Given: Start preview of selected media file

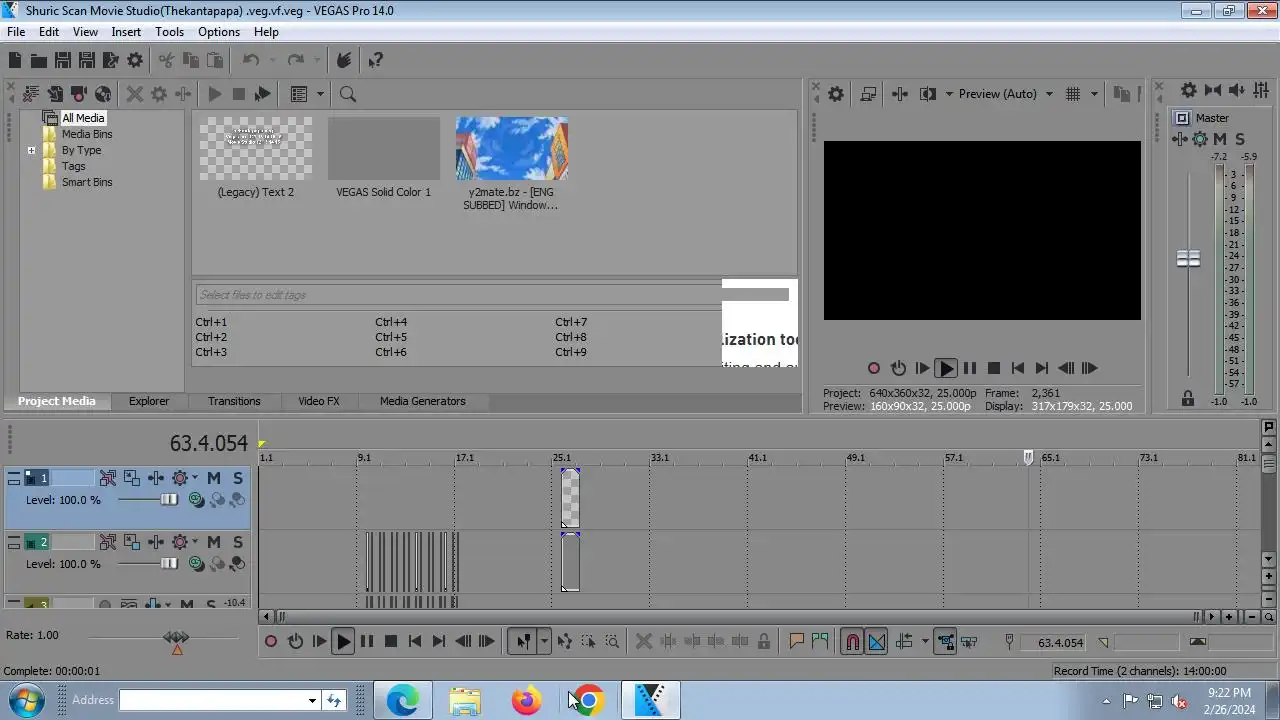Looking at the screenshot, I should click(214, 94).
